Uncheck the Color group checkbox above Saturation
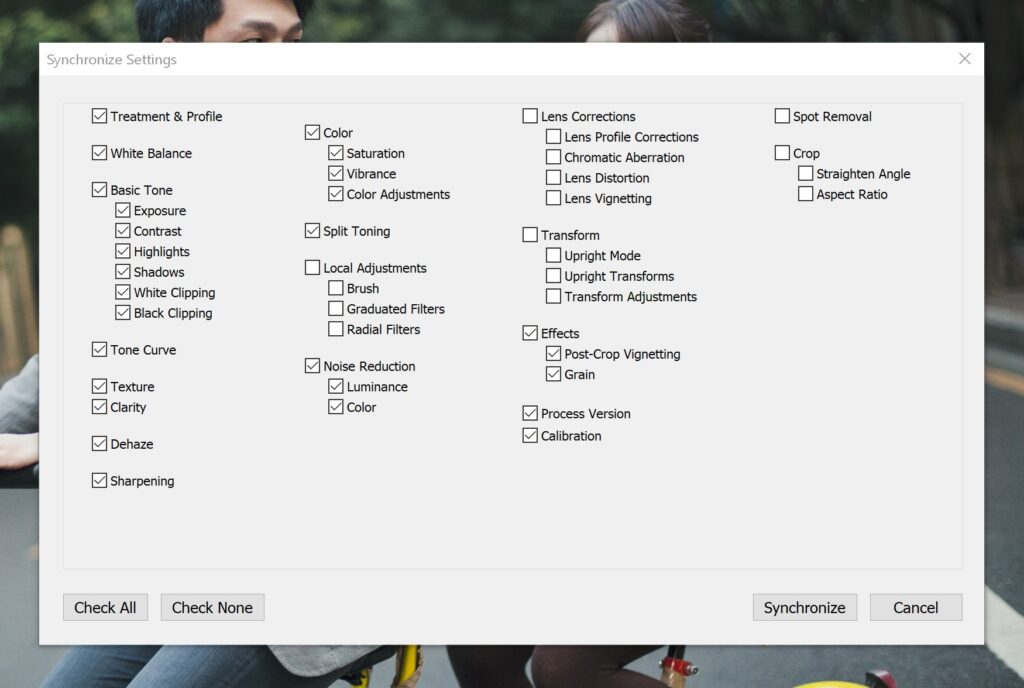 (x=312, y=133)
